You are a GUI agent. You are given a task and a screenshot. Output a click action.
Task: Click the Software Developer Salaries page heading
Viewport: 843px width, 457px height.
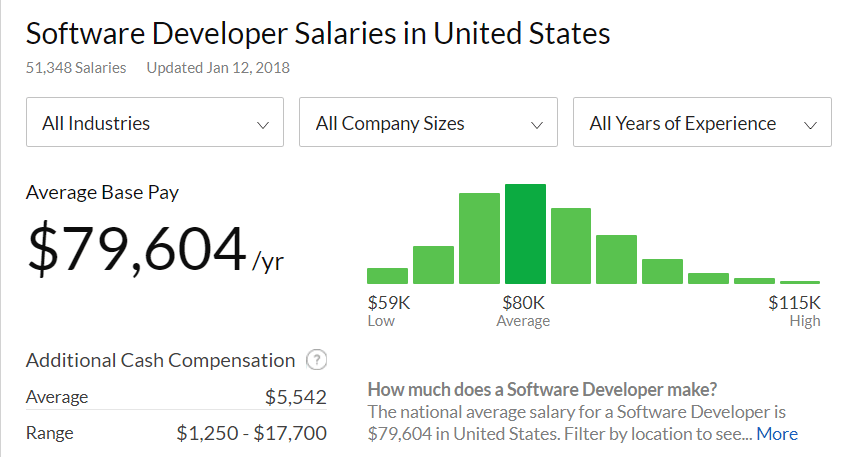(x=318, y=33)
